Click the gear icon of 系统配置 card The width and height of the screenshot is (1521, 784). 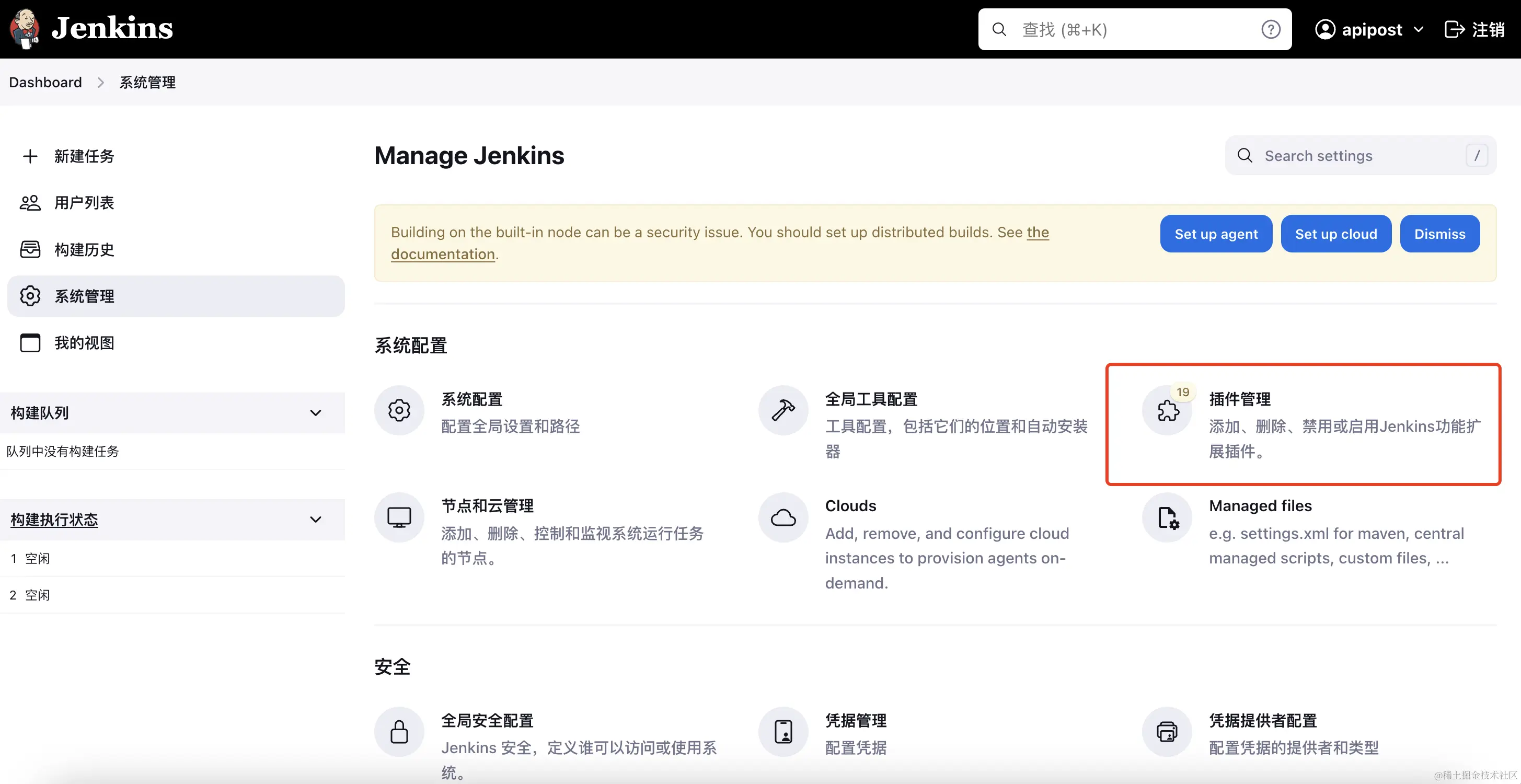click(x=399, y=410)
